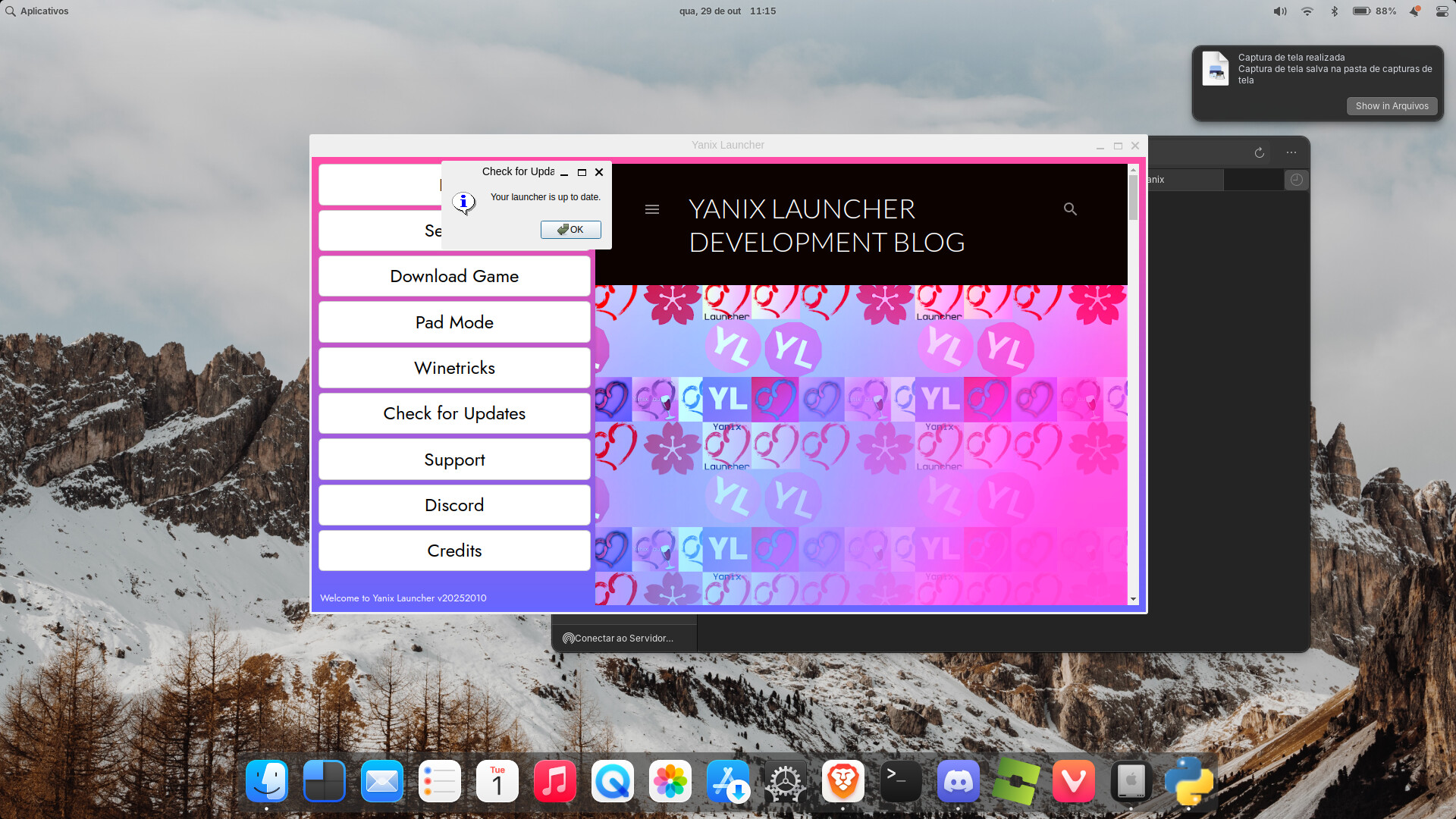Open the Music app in dock
The image size is (1456, 819).
point(554,781)
